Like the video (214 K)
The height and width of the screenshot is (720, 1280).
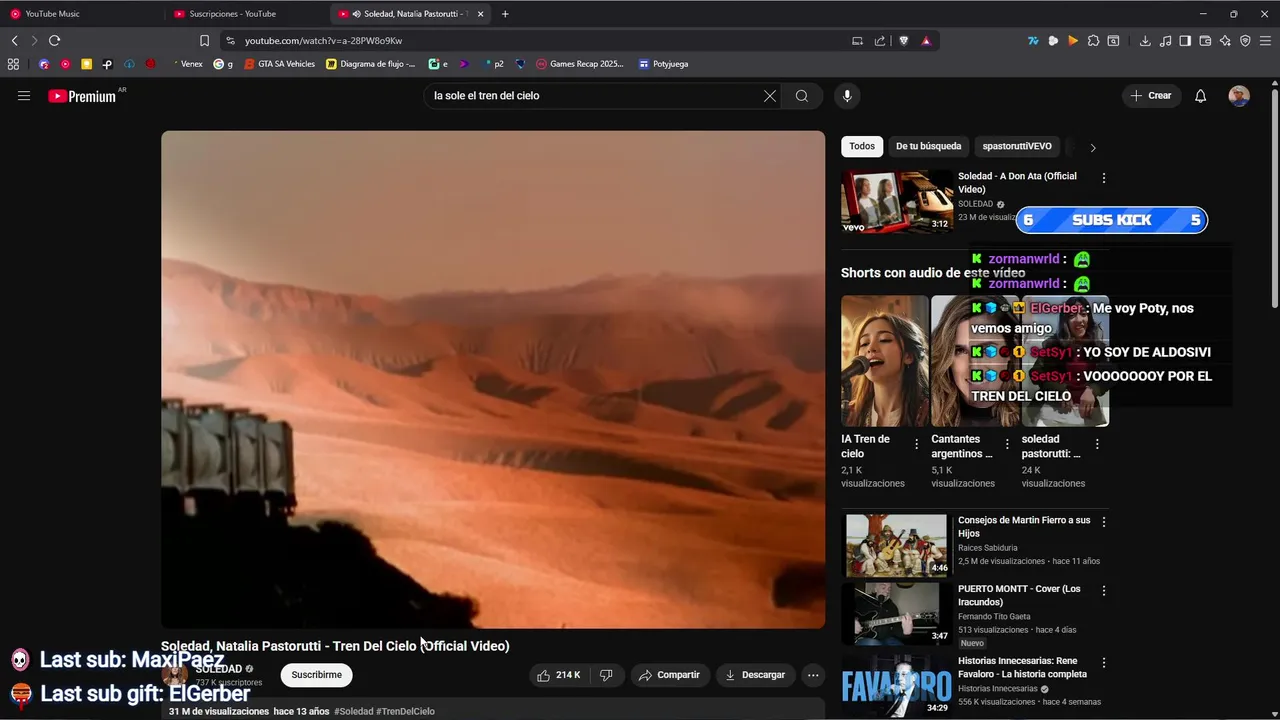point(558,675)
